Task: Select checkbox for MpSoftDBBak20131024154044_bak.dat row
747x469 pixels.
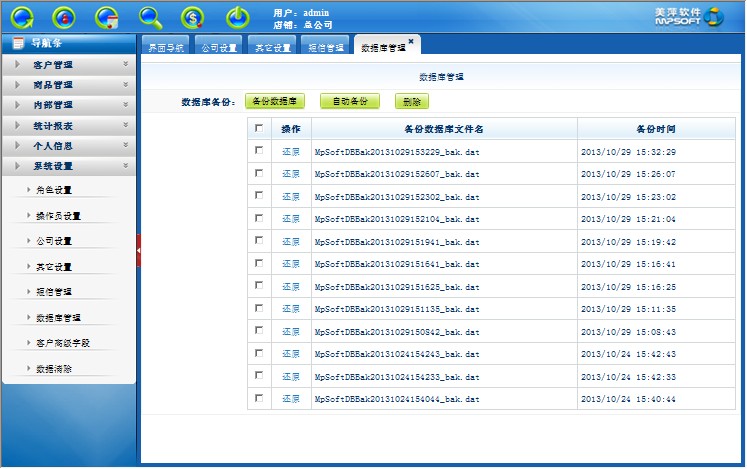Action: (x=260, y=398)
